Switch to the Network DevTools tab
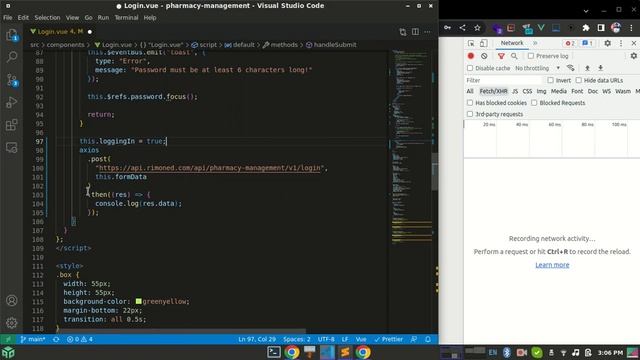 coord(512,43)
